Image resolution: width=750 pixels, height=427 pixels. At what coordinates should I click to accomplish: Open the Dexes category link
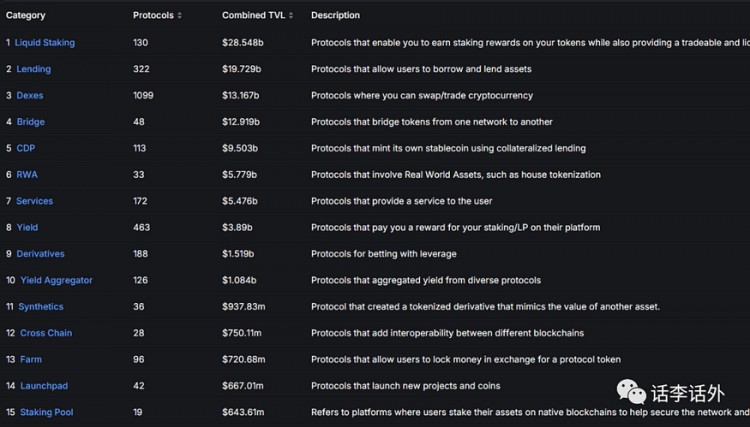pos(30,95)
